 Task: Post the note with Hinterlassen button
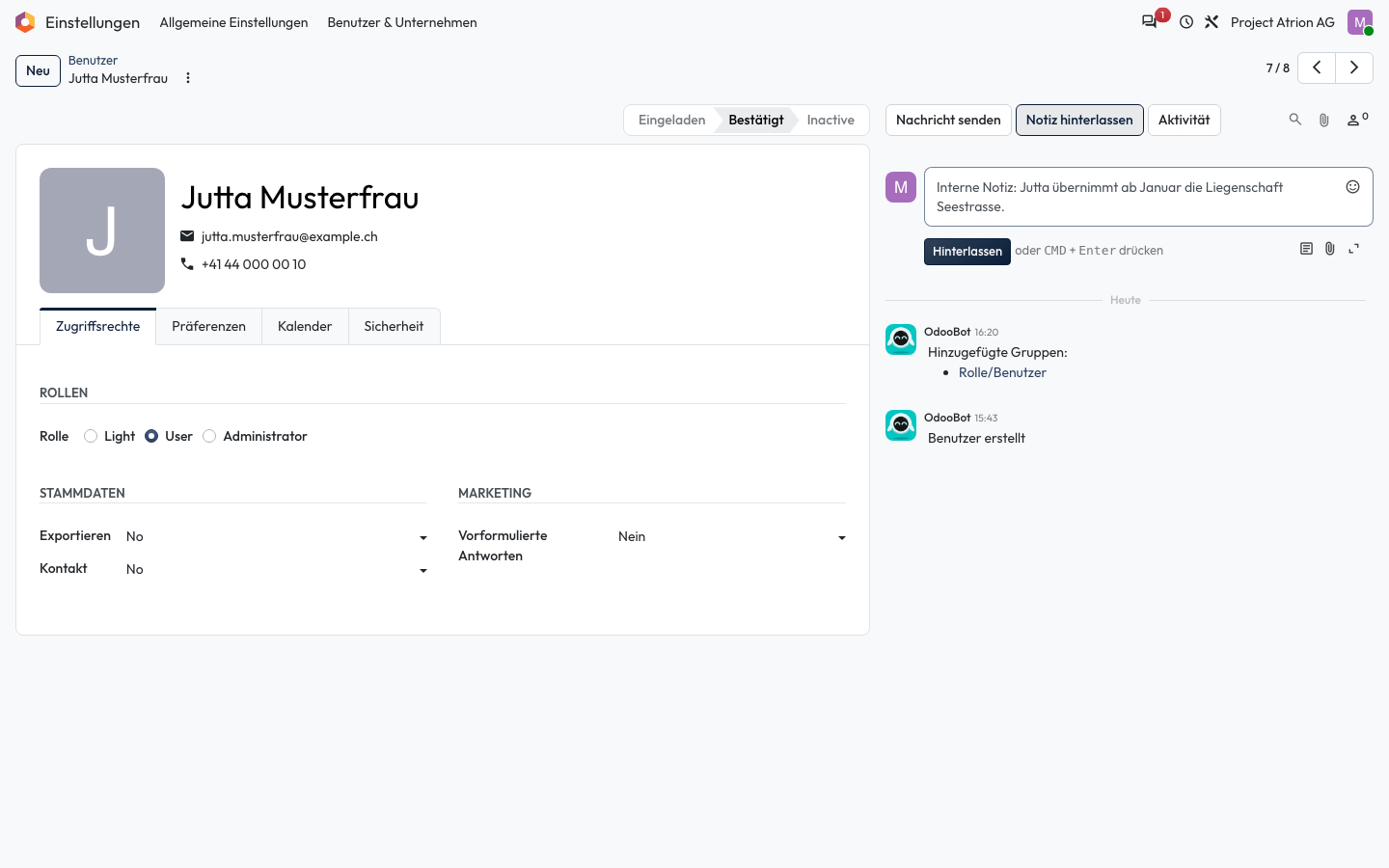967,251
